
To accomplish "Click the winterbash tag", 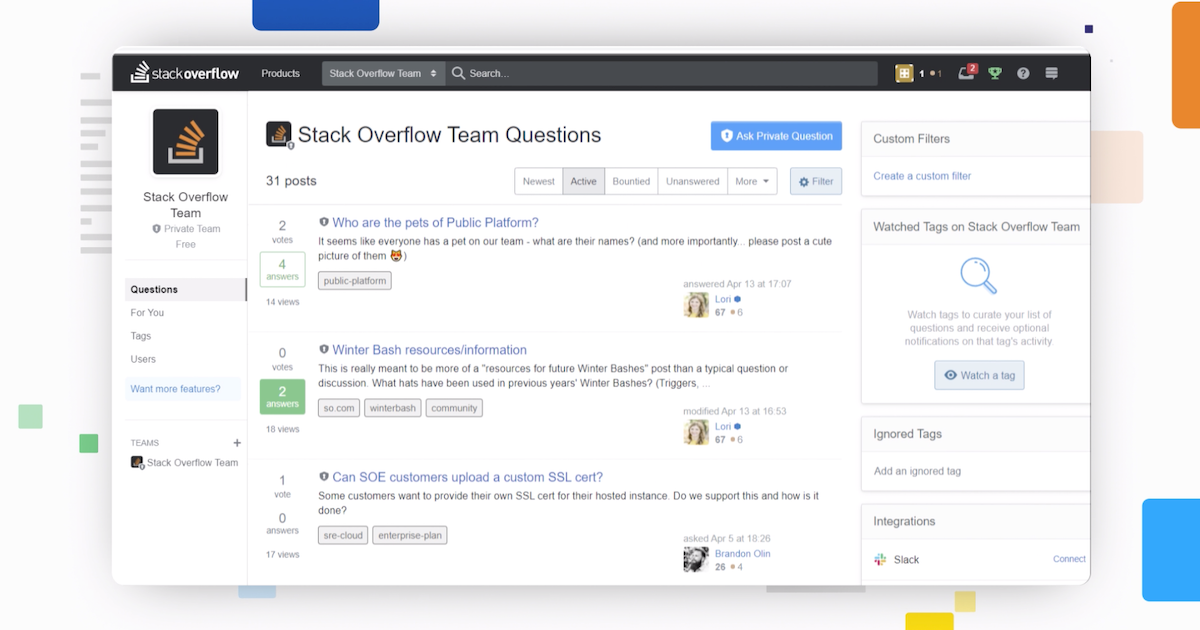I will pos(392,408).
